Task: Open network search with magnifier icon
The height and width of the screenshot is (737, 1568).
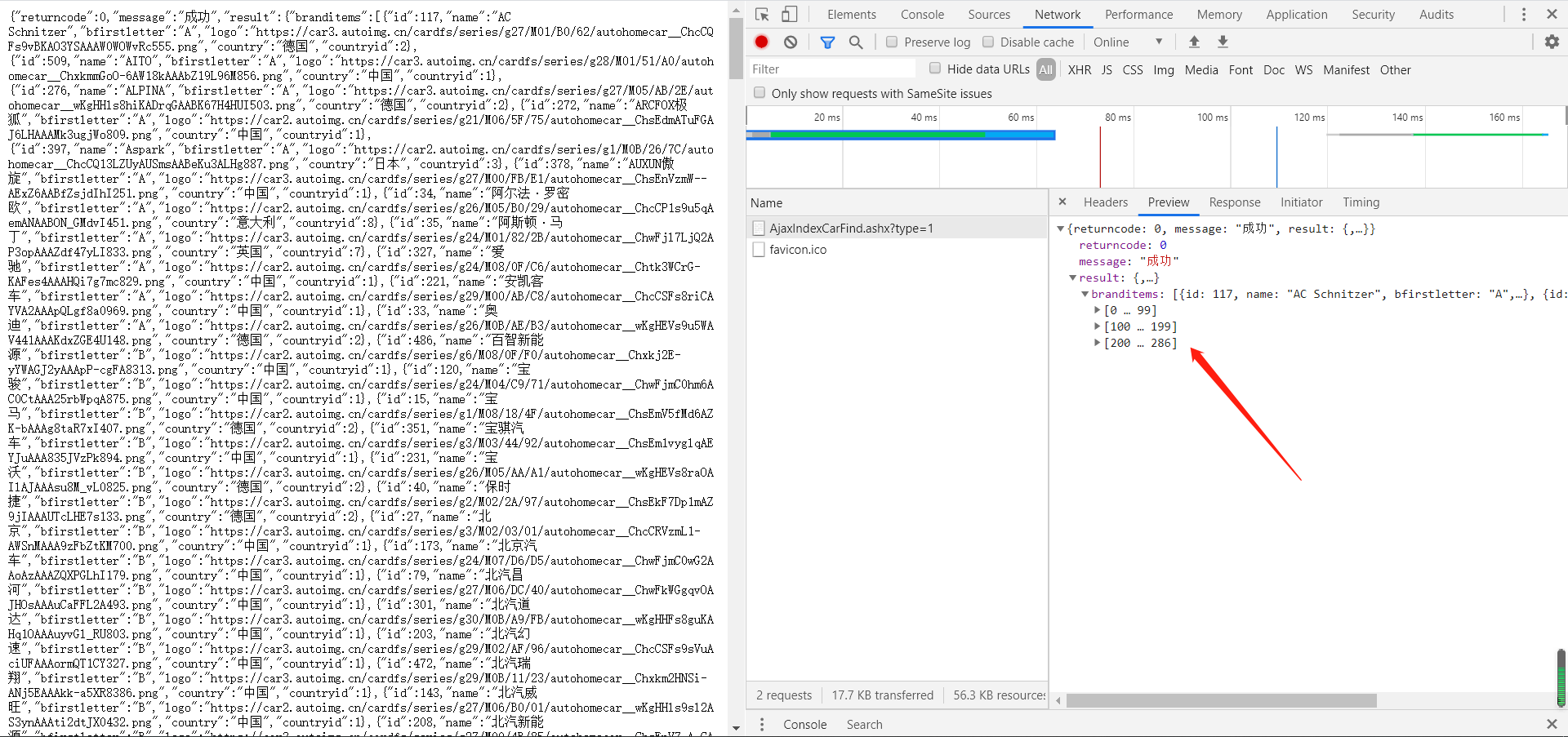Action: pyautogui.click(x=856, y=42)
